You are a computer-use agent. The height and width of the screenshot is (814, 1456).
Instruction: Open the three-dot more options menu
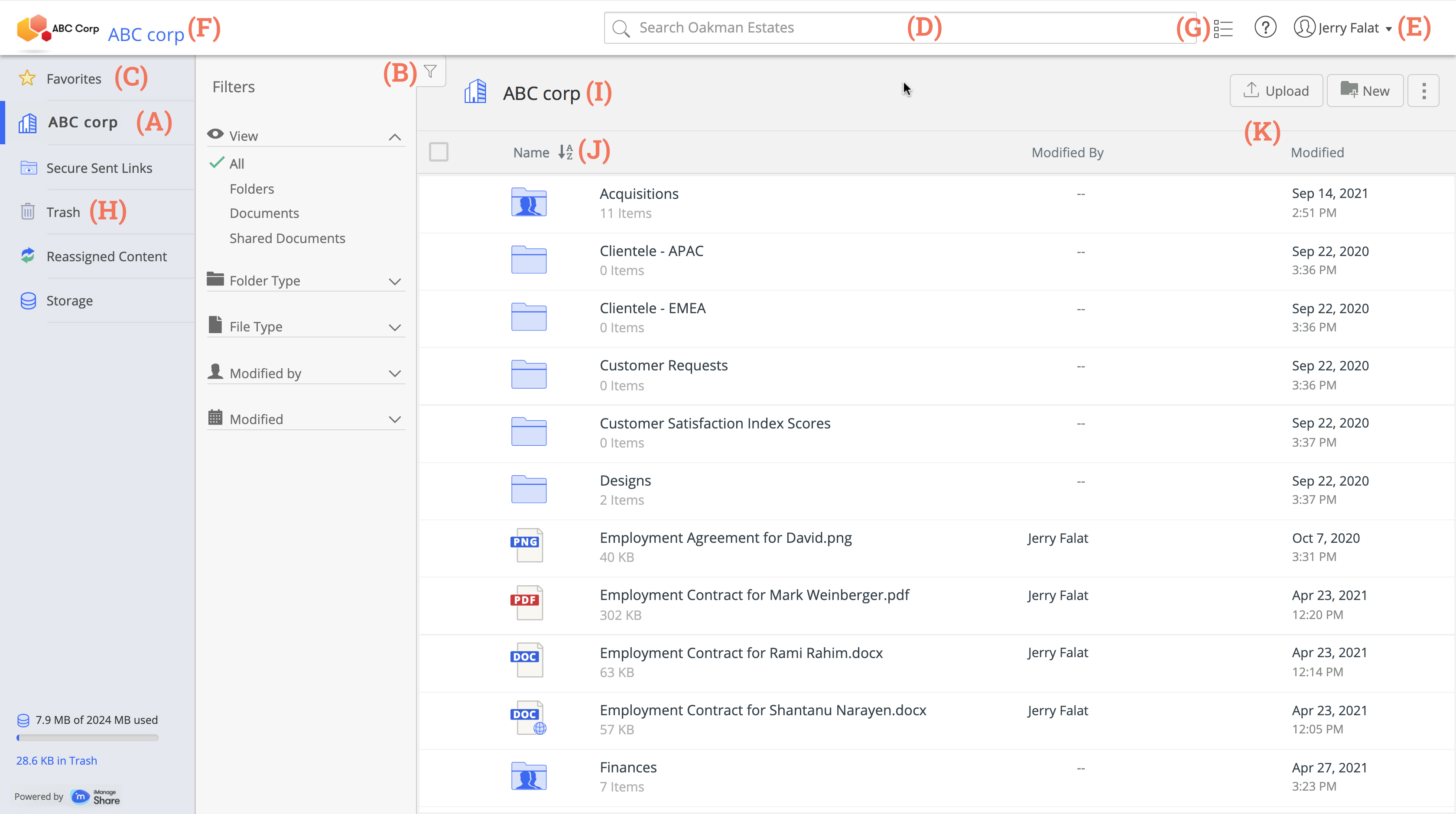(x=1423, y=91)
